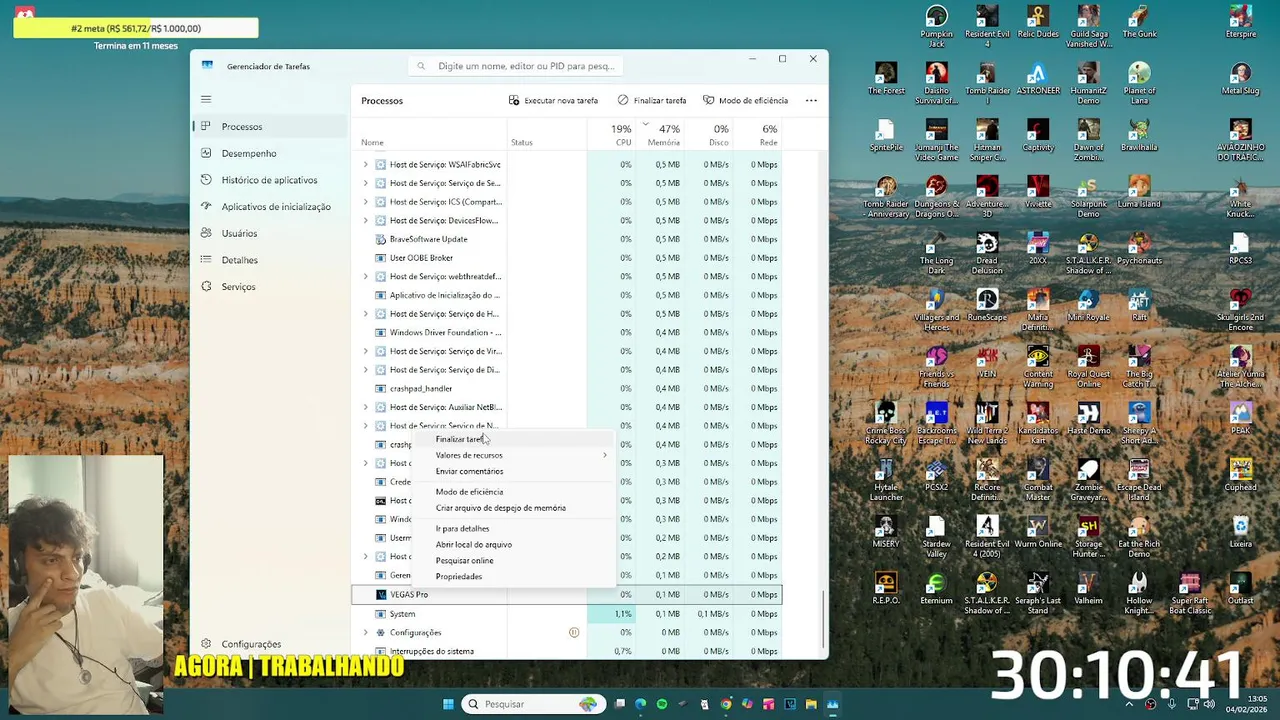Sort processes by the CPU column
Viewport: 1280px width, 720px height.
tap(613, 134)
